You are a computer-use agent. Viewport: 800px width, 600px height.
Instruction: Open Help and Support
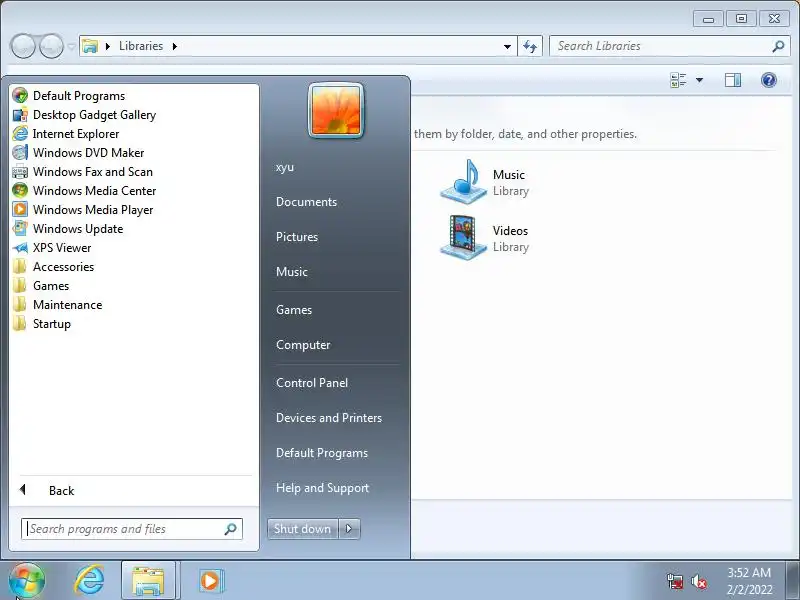(x=322, y=488)
